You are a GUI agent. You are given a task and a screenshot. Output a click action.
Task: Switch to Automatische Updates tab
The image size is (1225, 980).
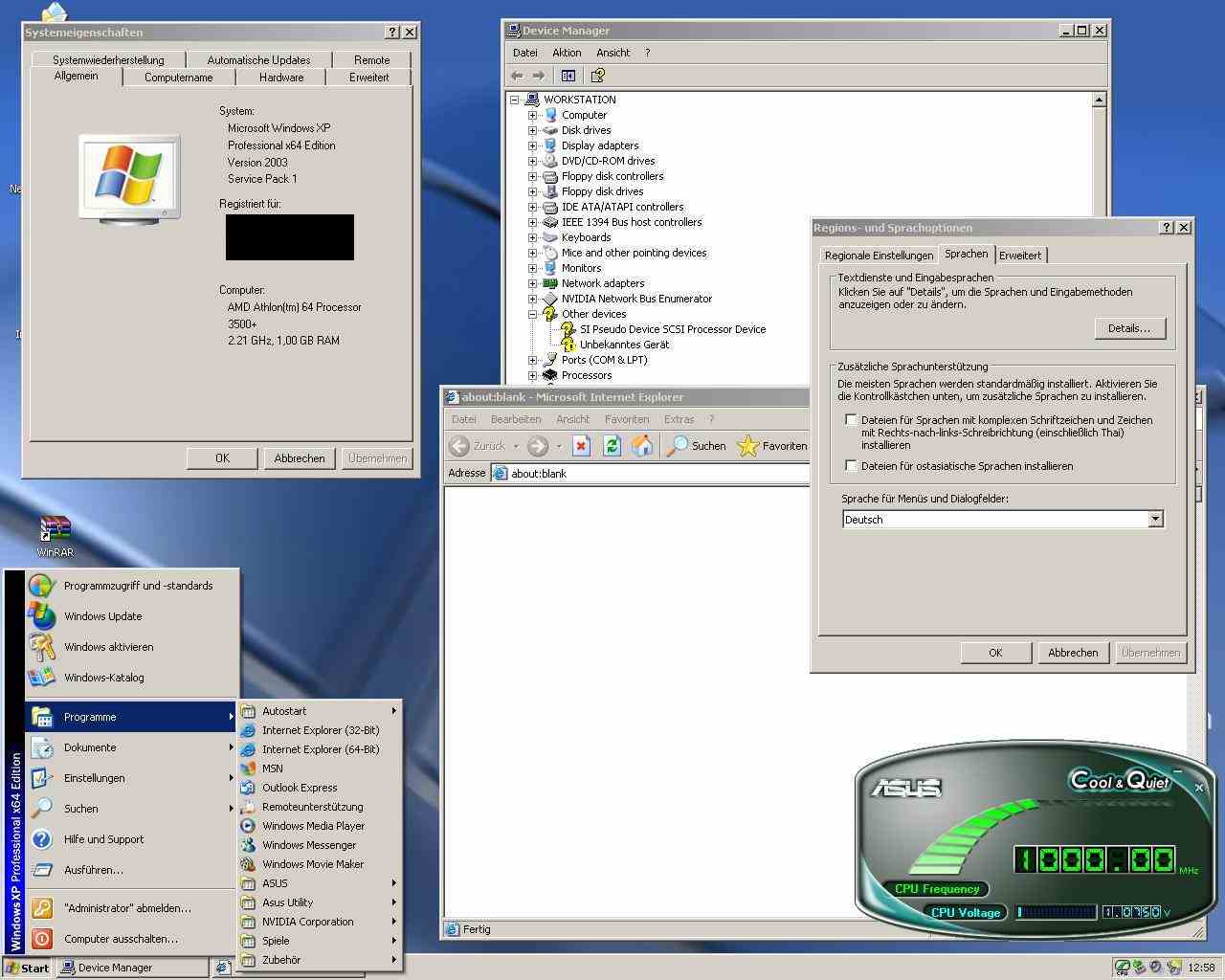point(258,59)
